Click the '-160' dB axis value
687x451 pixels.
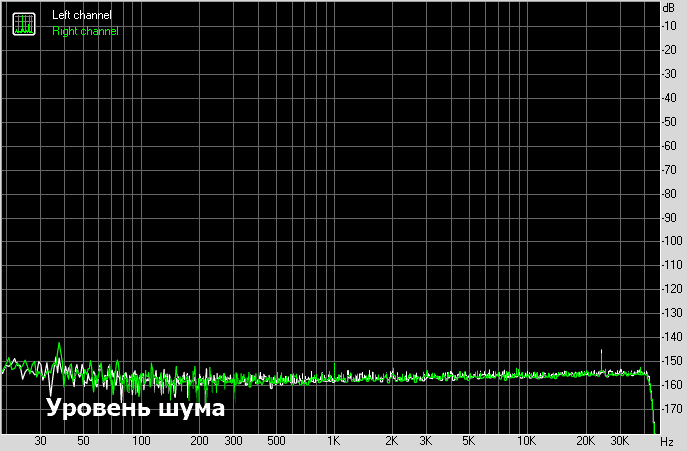[672, 385]
